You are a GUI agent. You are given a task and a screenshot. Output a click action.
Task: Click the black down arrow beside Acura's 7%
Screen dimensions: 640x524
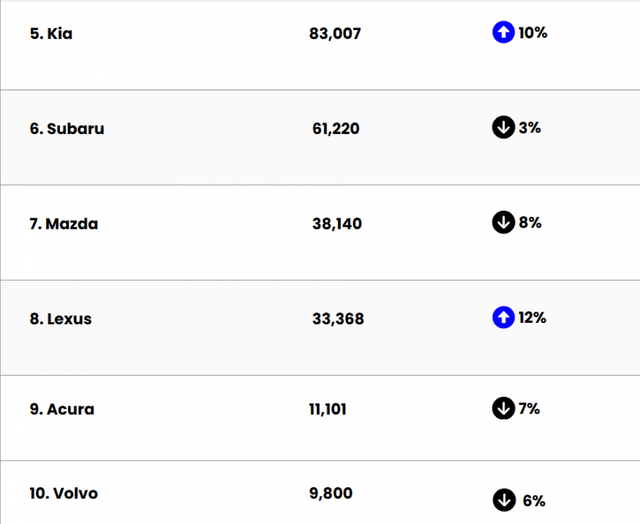(x=503, y=408)
